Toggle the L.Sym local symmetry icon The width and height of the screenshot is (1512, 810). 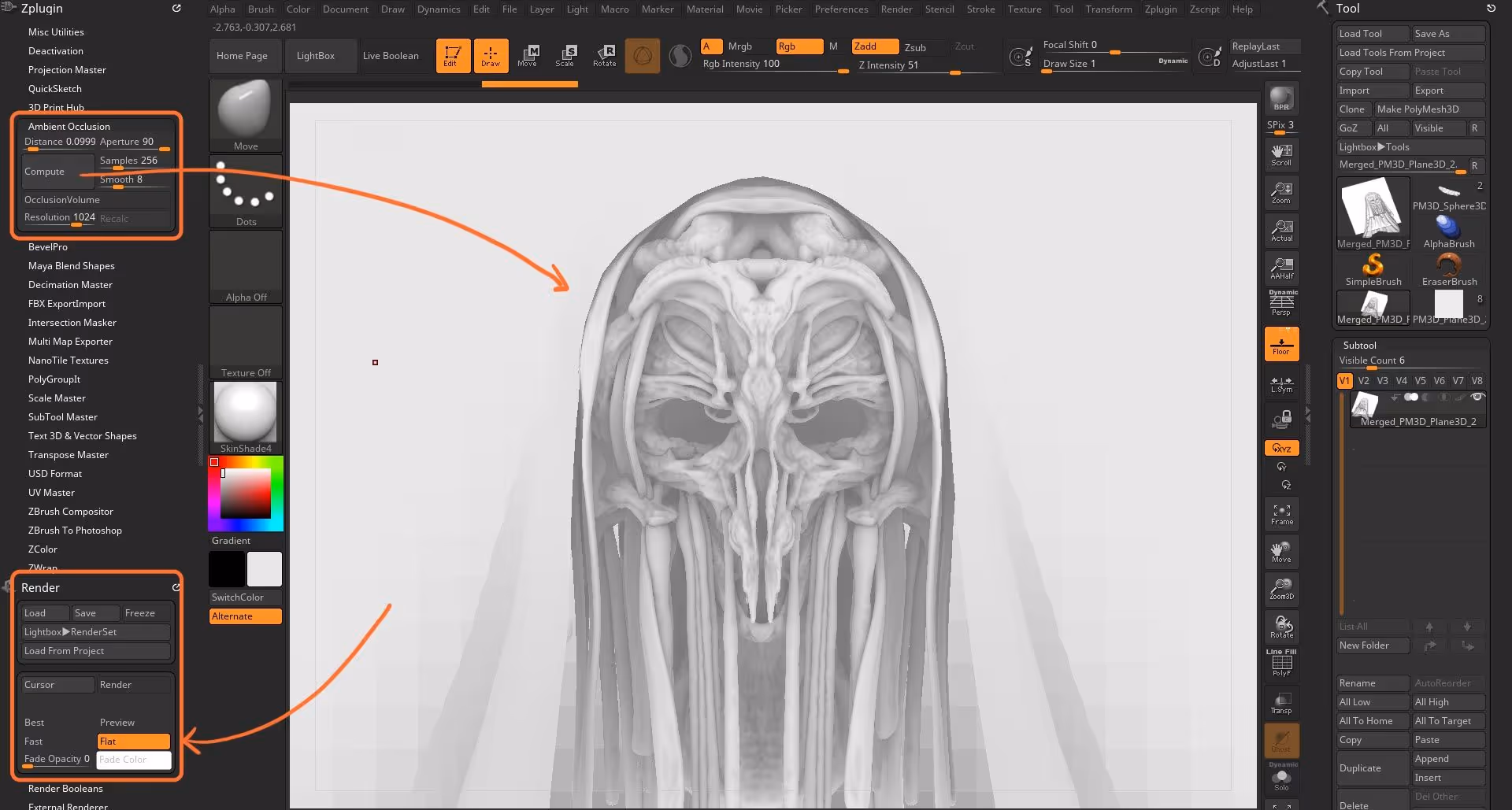tap(1281, 384)
